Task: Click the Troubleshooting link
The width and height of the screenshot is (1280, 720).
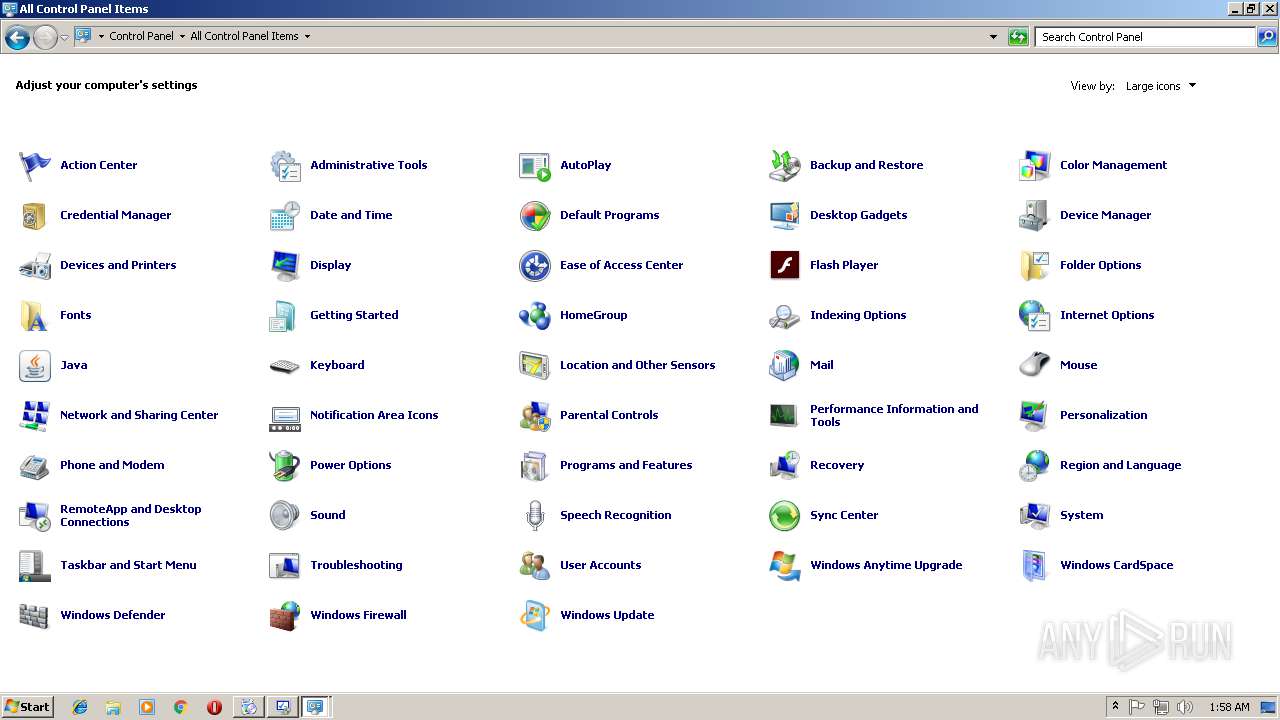Action: (356, 565)
